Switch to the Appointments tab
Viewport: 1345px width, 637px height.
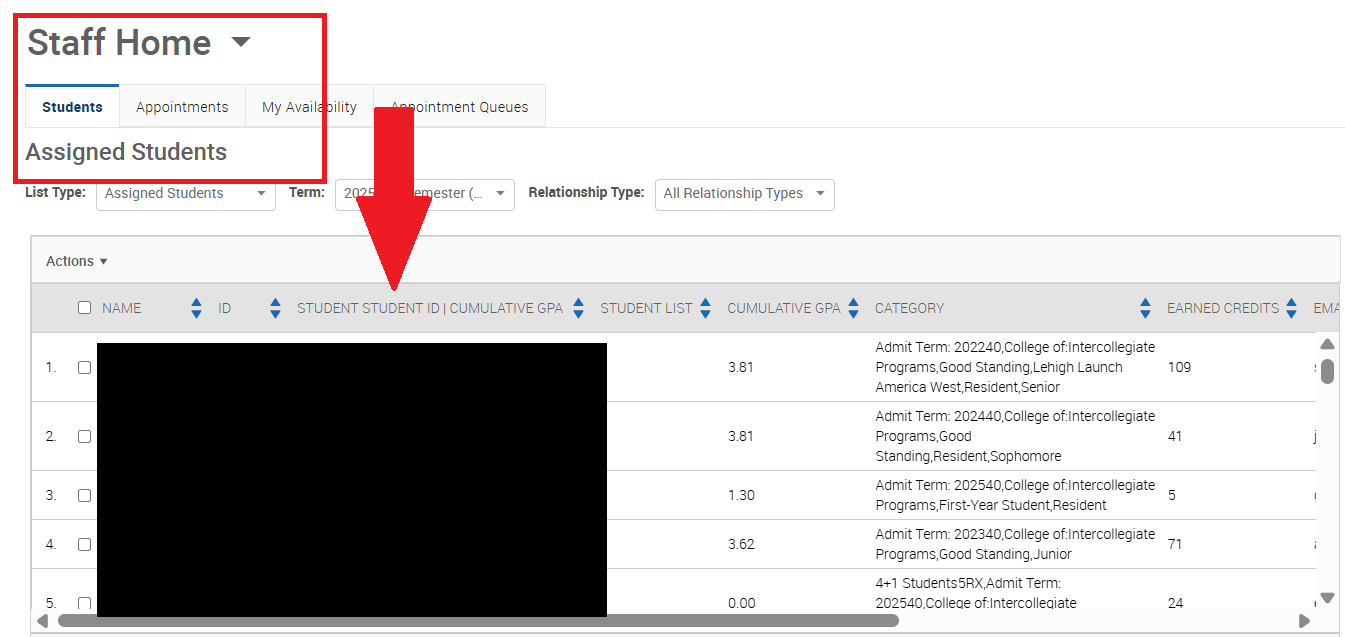(x=182, y=107)
